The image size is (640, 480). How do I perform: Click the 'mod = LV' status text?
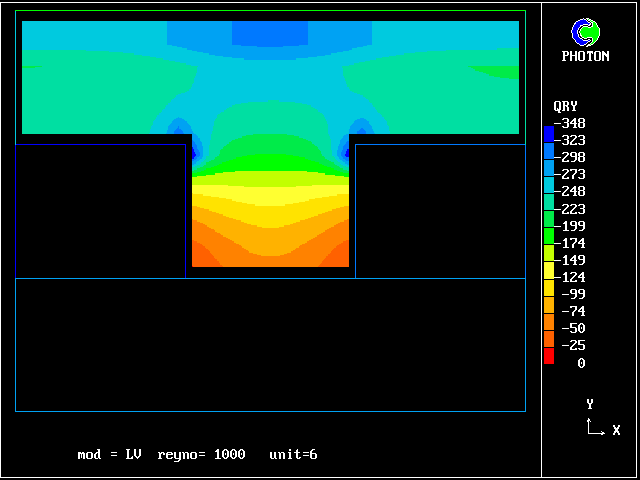[x=109, y=455]
